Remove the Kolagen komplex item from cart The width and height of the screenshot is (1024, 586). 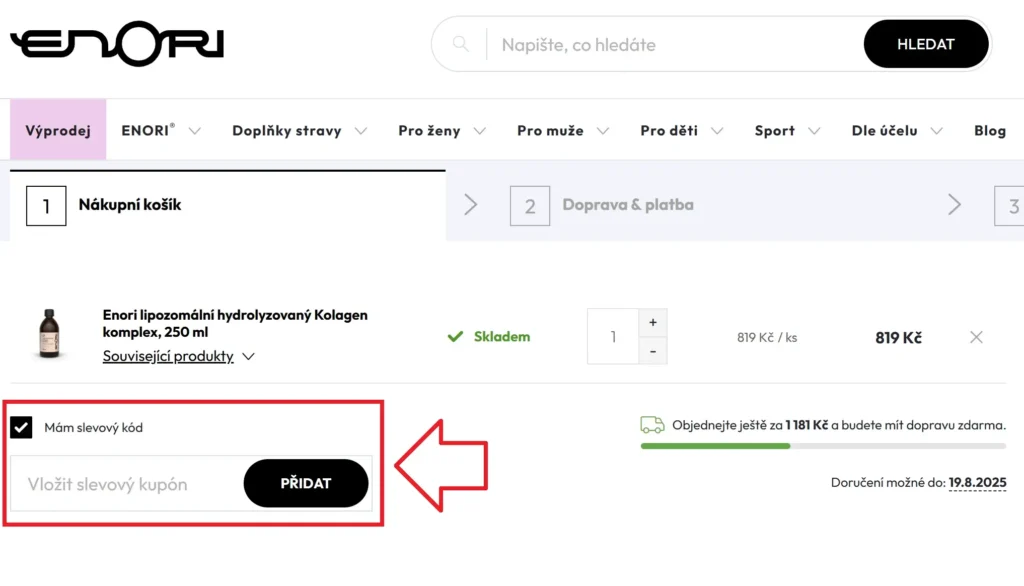976,337
